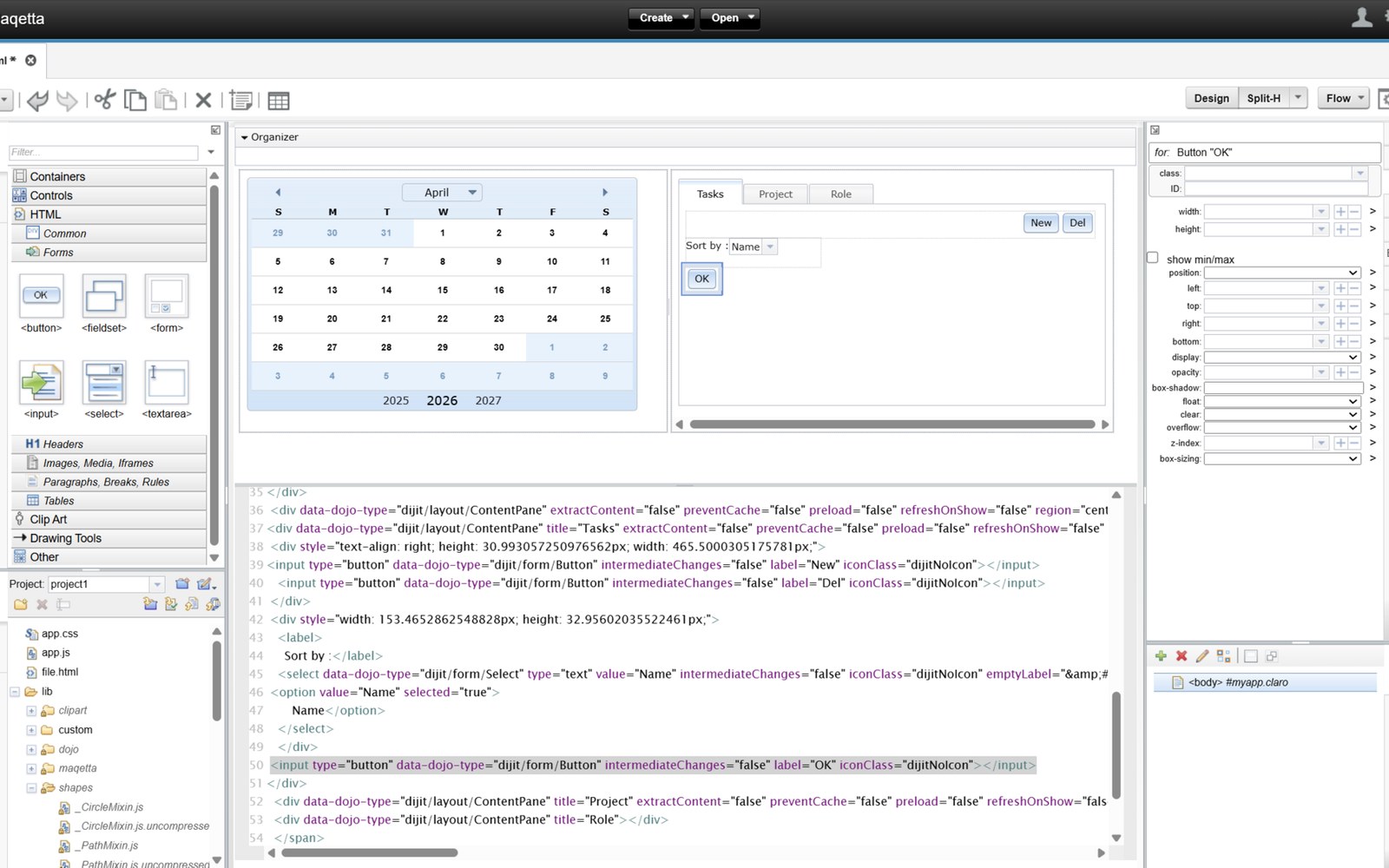Click the Paste clipboard icon
1389x868 pixels.
tap(166, 100)
